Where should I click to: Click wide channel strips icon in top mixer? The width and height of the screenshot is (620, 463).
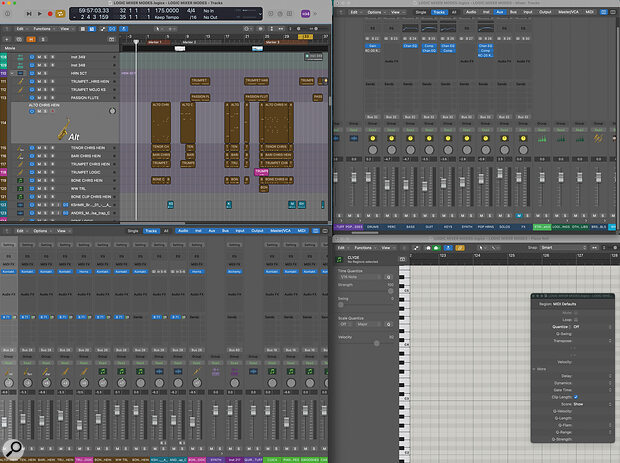pyautogui.click(x=613, y=12)
